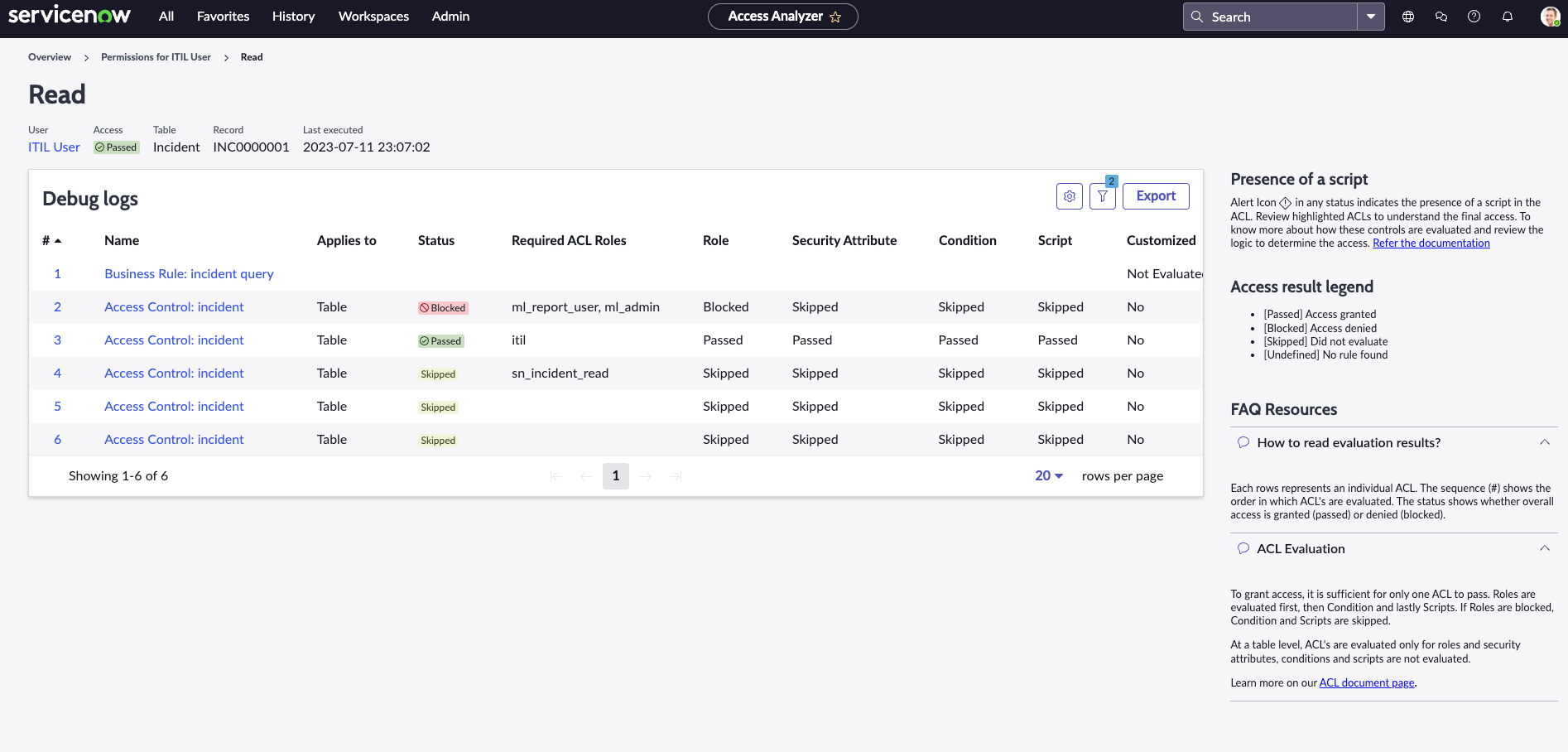The height and width of the screenshot is (752, 1568).
Task: Select the itil required role cell
Action: click(518, 340)
